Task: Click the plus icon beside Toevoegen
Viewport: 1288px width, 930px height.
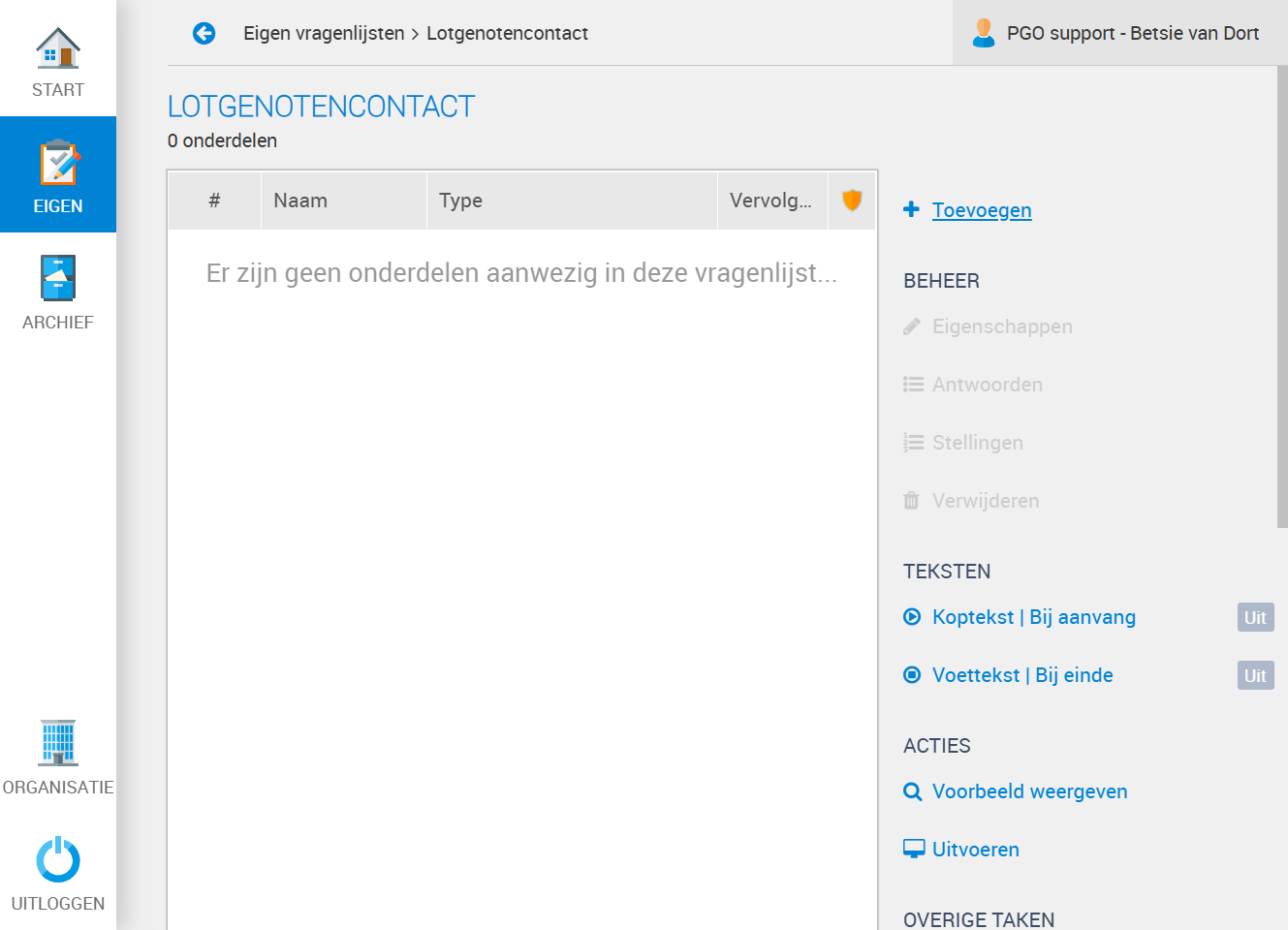Action: click(x=911, y=209)
